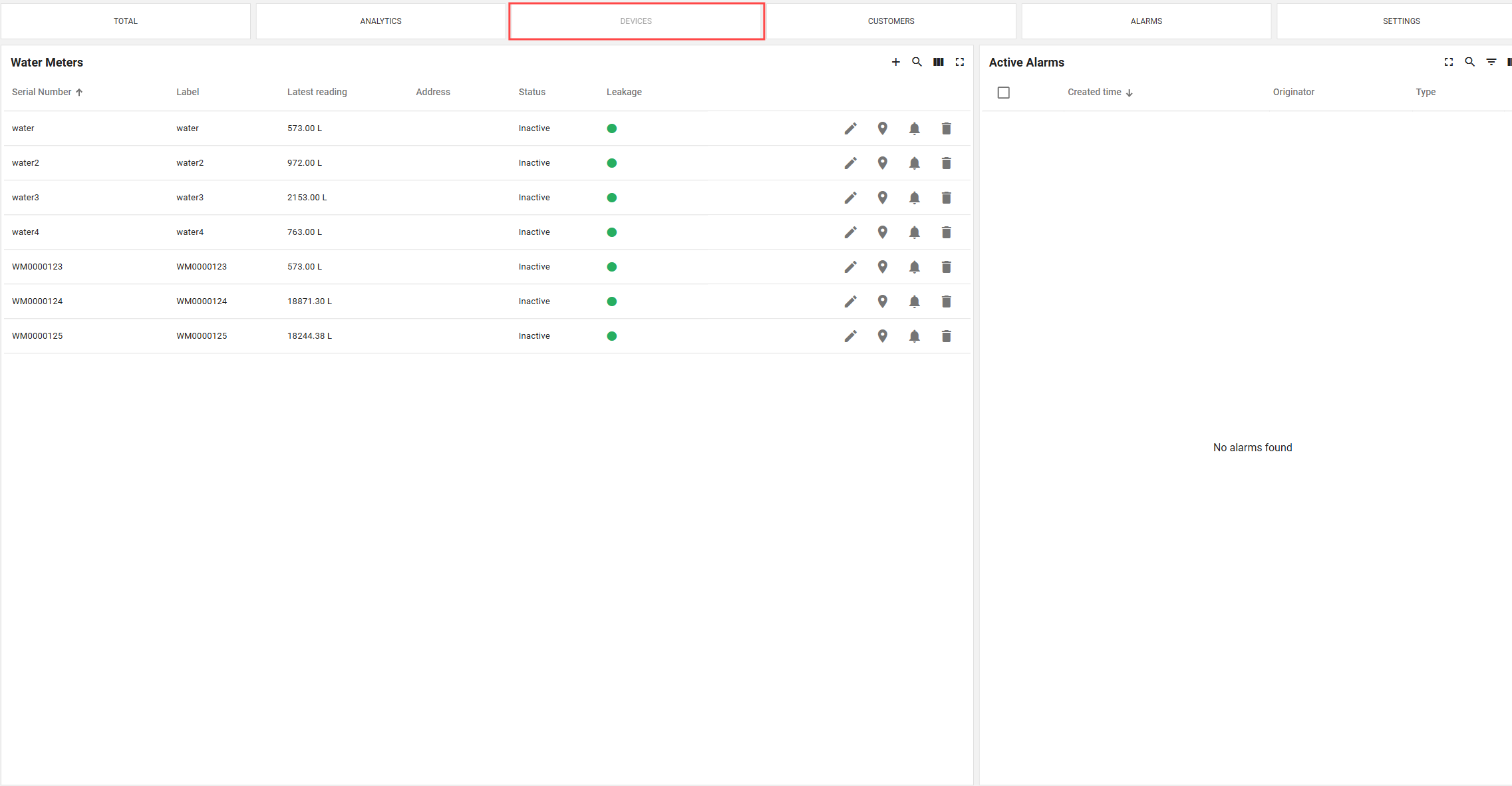Open alarm settings for WM0000123
Viewport: 1512px width, 786px height.
(914, 267)
